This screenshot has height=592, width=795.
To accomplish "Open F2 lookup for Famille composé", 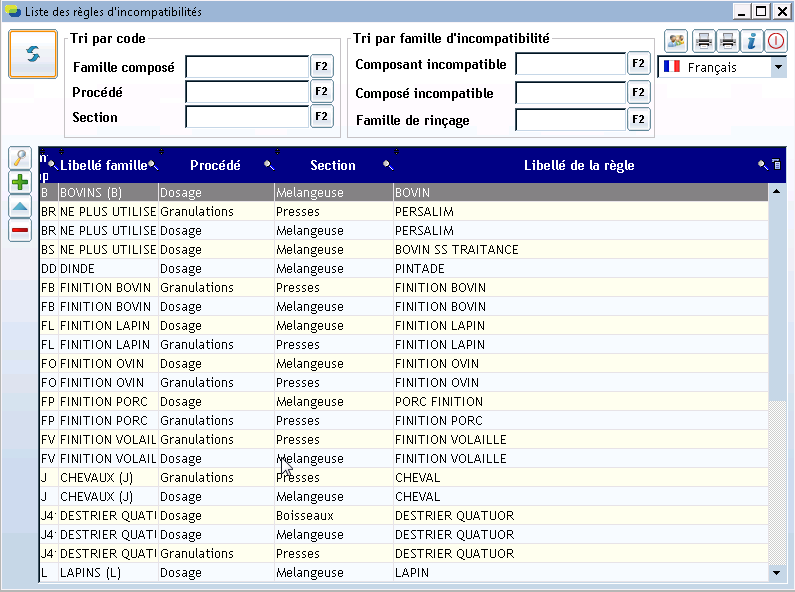I will [321, 66].
